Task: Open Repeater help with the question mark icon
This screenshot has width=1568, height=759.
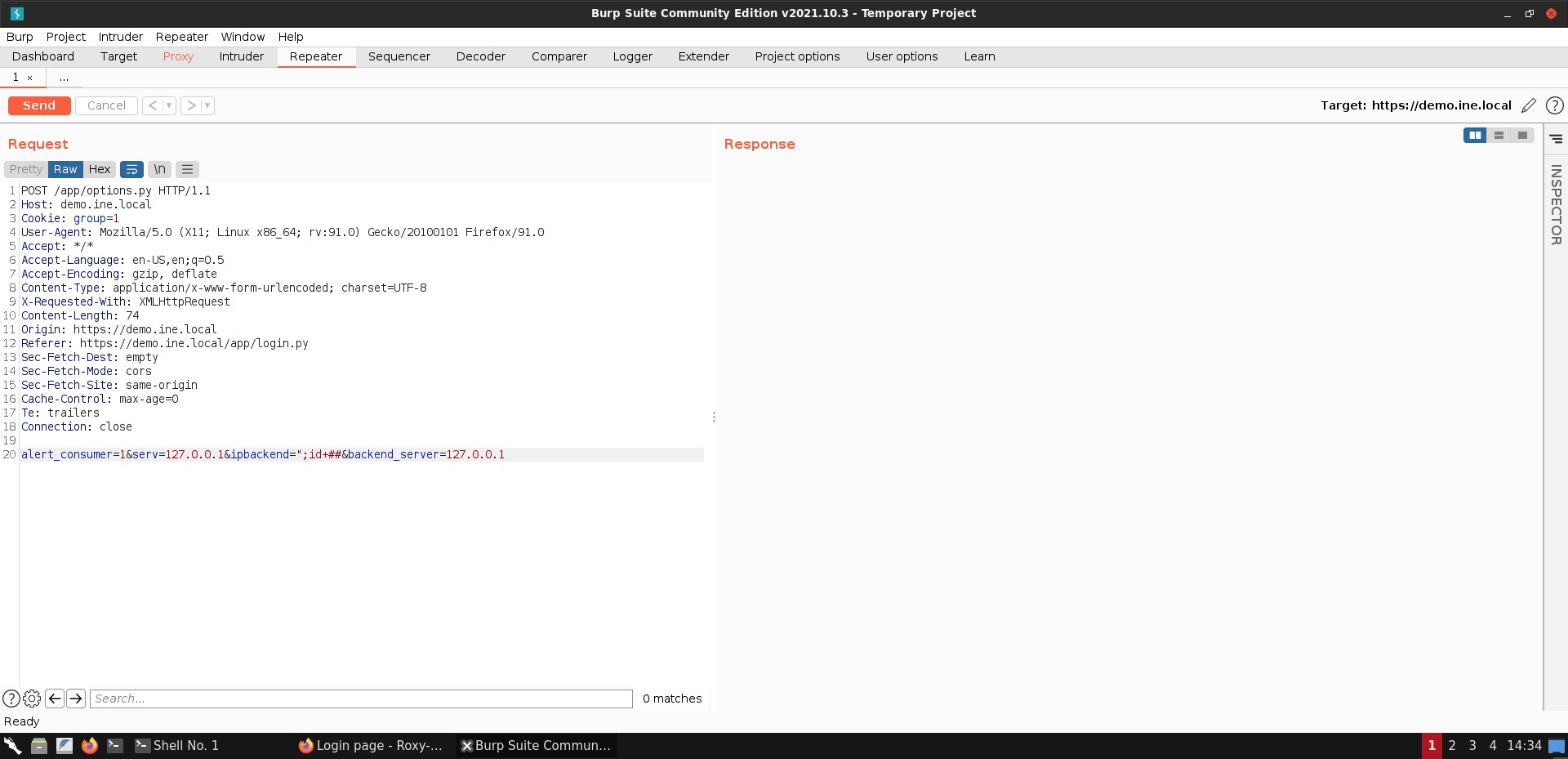Action: click(1554, 105)
